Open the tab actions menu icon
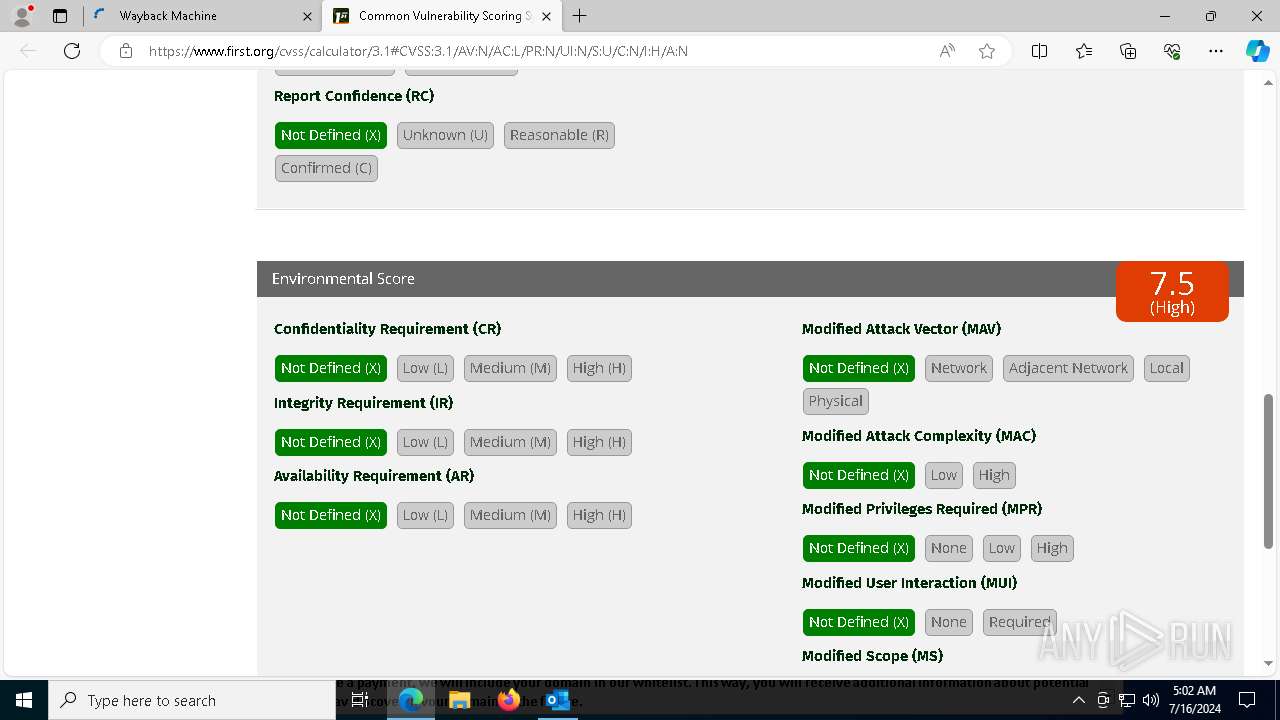Image resolution: width=1280 pixels, height=720 pixels. (x=60, y=16)
